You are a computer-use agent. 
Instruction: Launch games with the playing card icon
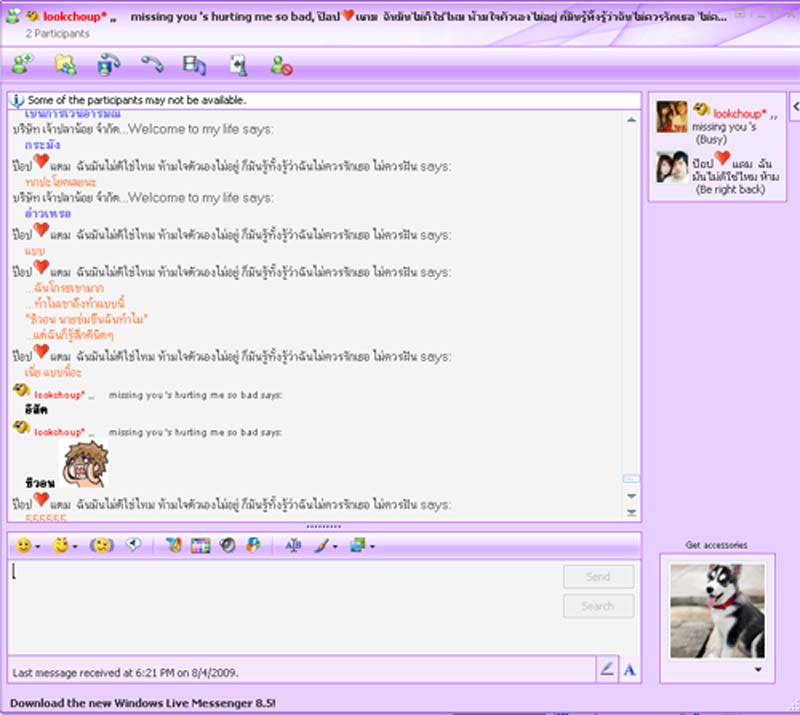click(237, 65)
